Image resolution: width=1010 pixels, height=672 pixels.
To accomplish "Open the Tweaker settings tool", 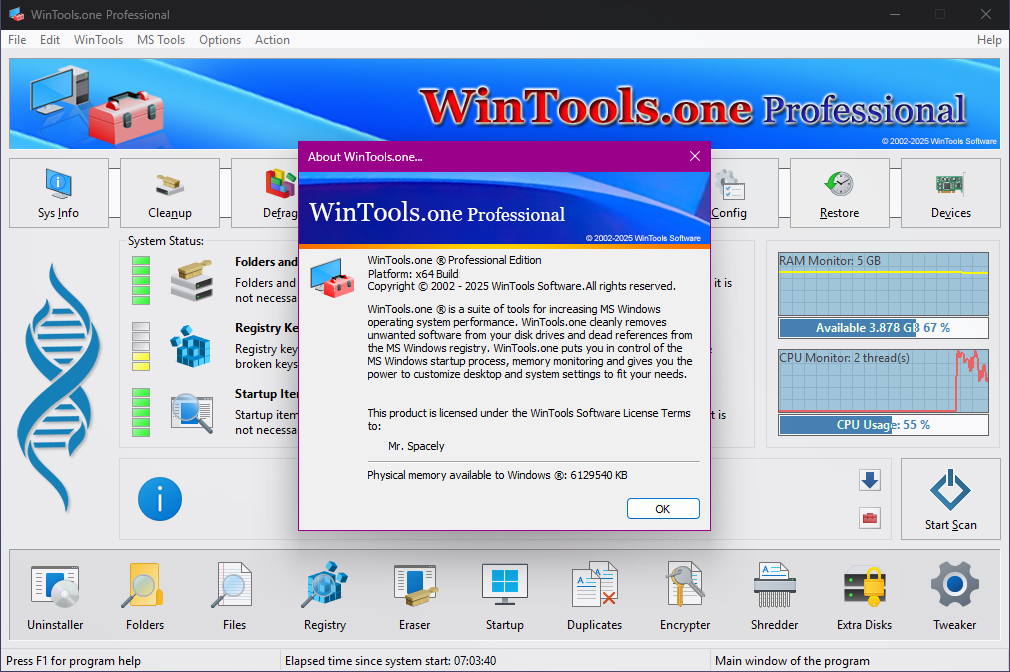I will click(x=954, y=597).
